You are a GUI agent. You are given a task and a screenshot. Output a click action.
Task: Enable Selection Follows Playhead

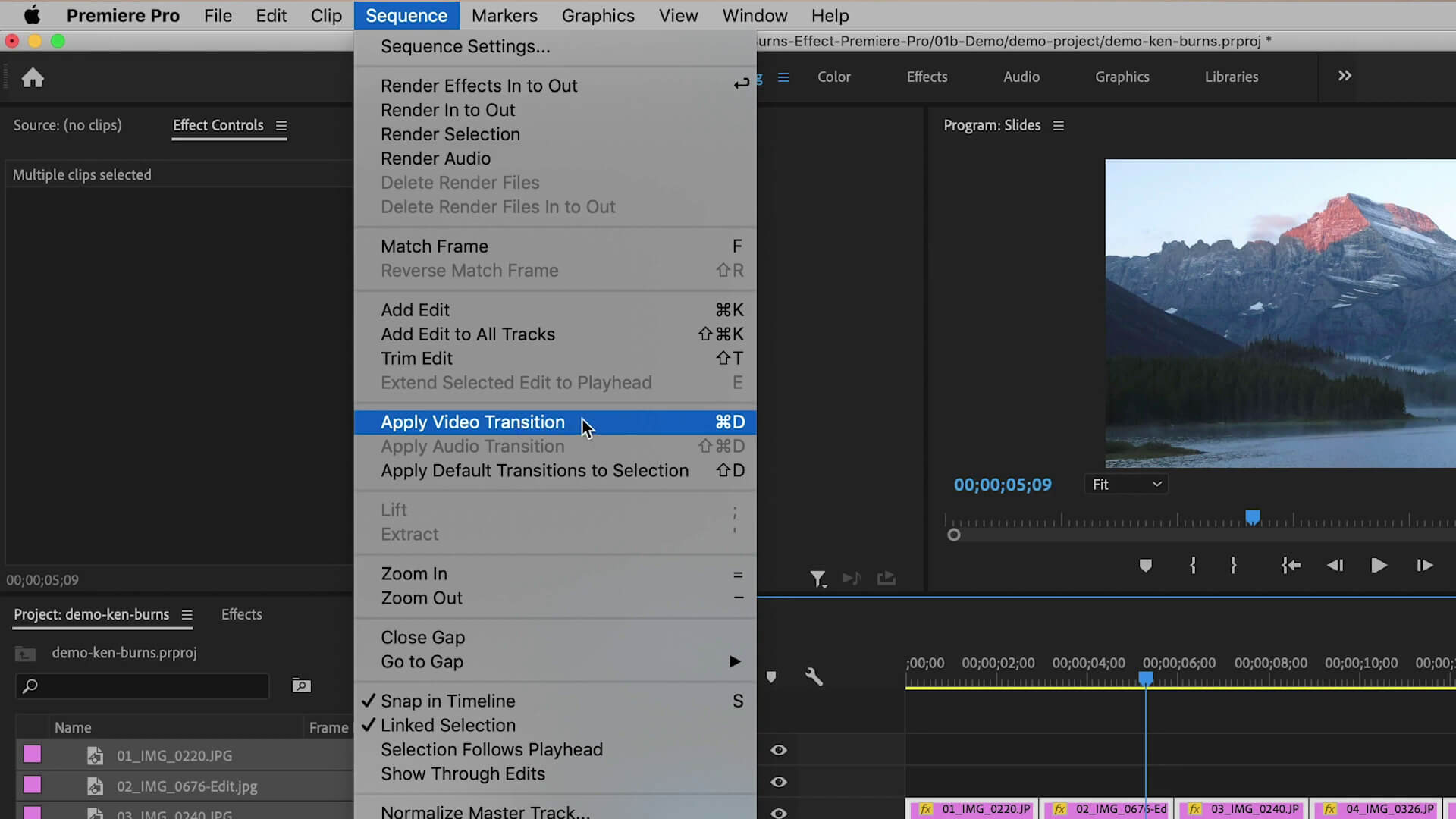[x=555, y=750]
